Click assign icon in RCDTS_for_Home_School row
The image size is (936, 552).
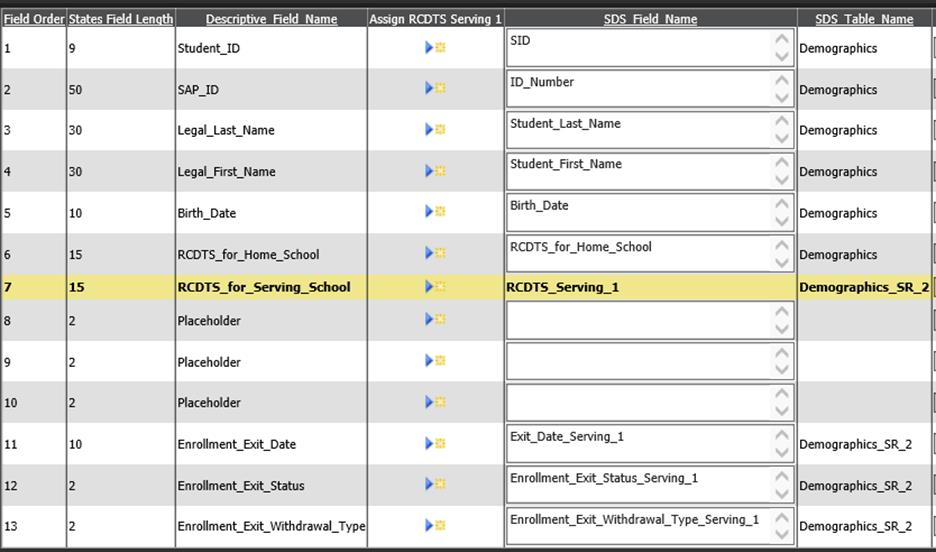point(435,254)
